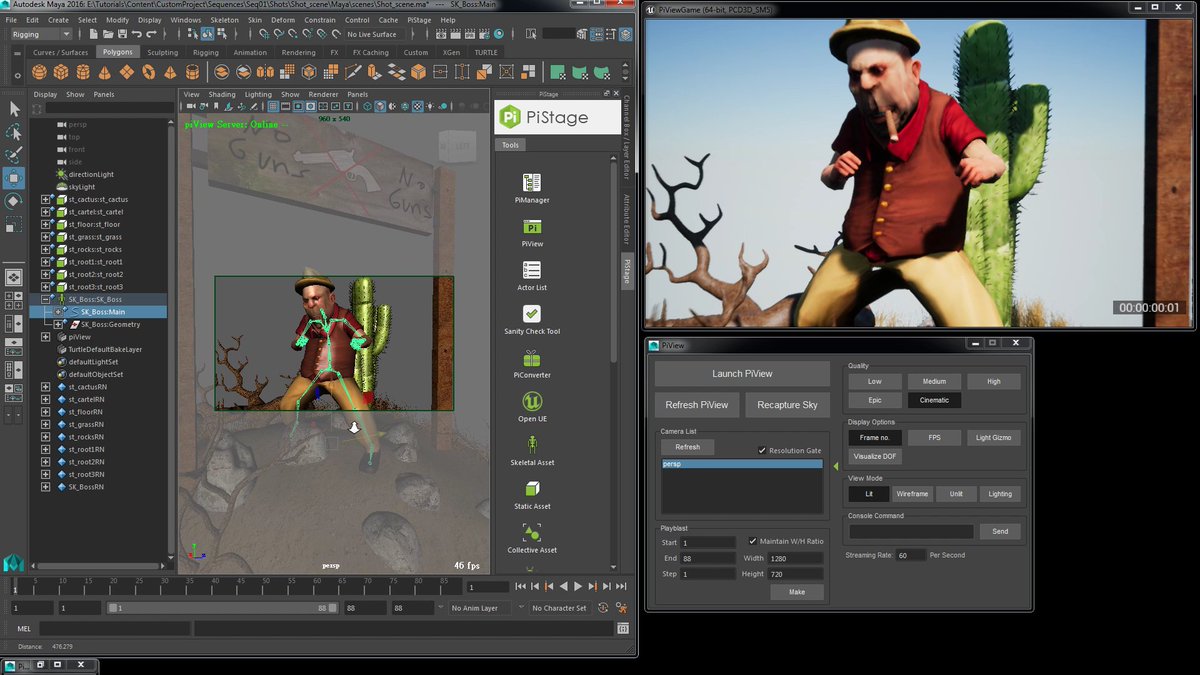Toggle the auto keyframe icon
This screenshot has height=675, width=1200.
(x=603, y=608)
